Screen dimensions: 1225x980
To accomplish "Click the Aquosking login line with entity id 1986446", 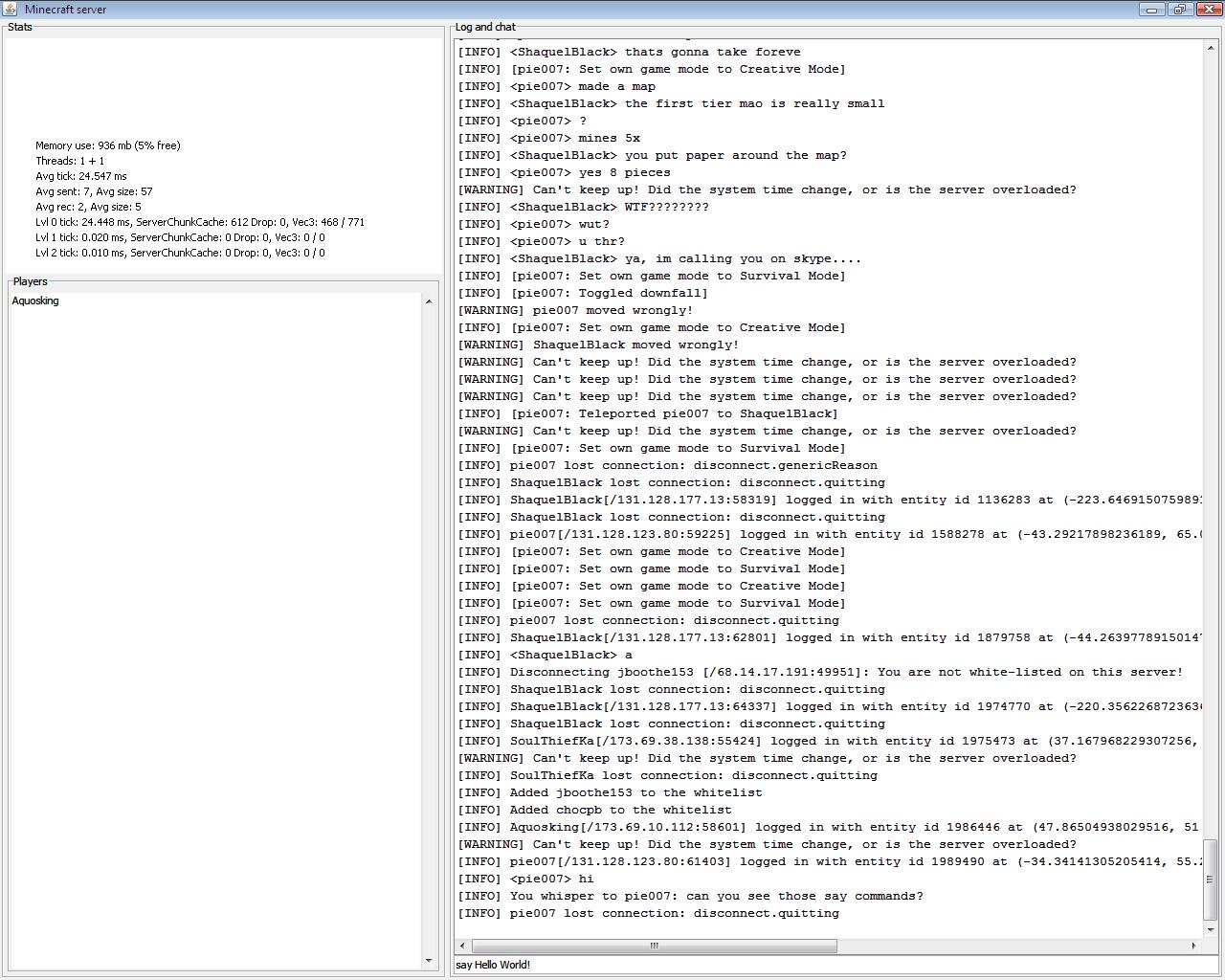I will (830, 827).
